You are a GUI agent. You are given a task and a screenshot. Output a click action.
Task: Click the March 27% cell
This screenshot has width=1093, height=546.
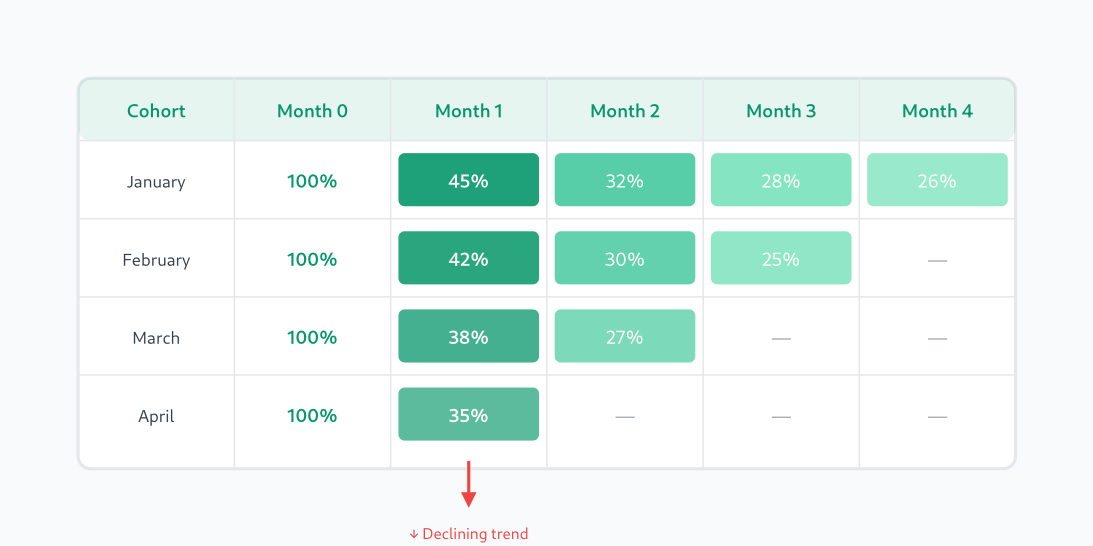[x=624, y=337]
